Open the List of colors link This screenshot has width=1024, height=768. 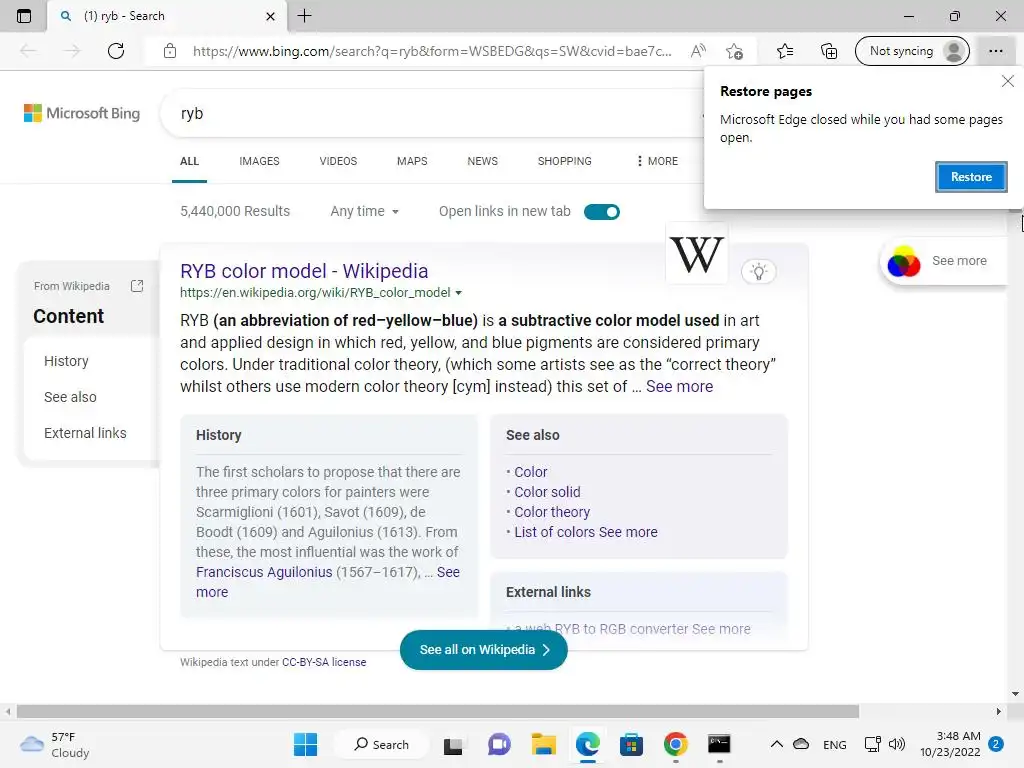pos(554,532)
